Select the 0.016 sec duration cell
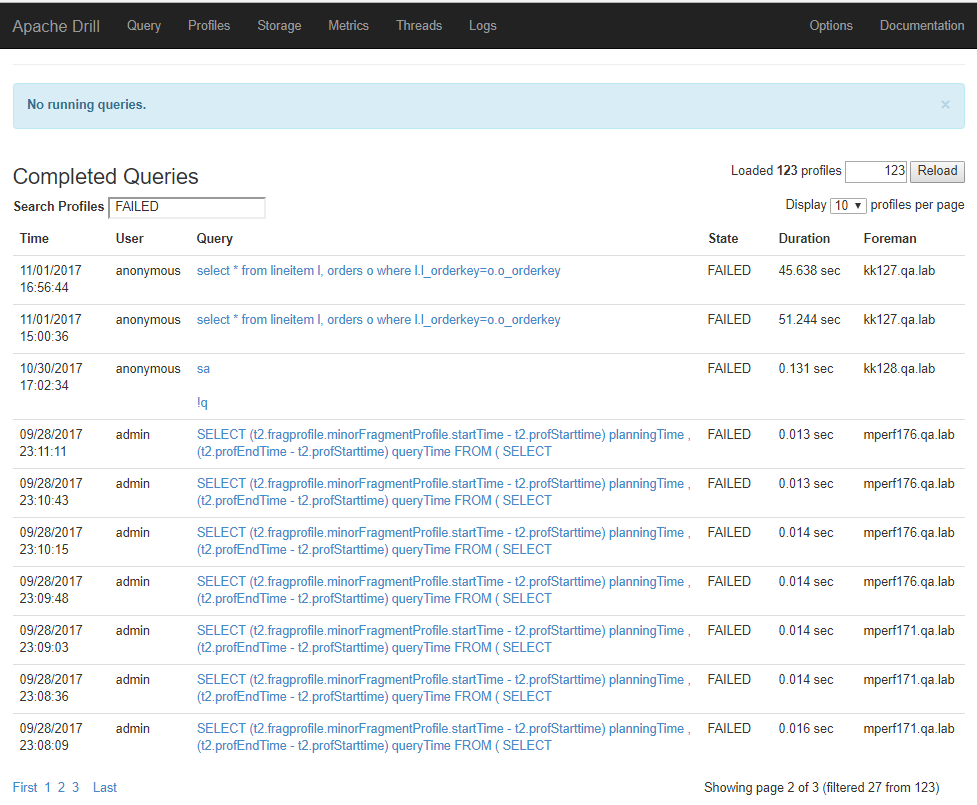The width and height of the screenshot is (977, 805). [x=806, y=729]
